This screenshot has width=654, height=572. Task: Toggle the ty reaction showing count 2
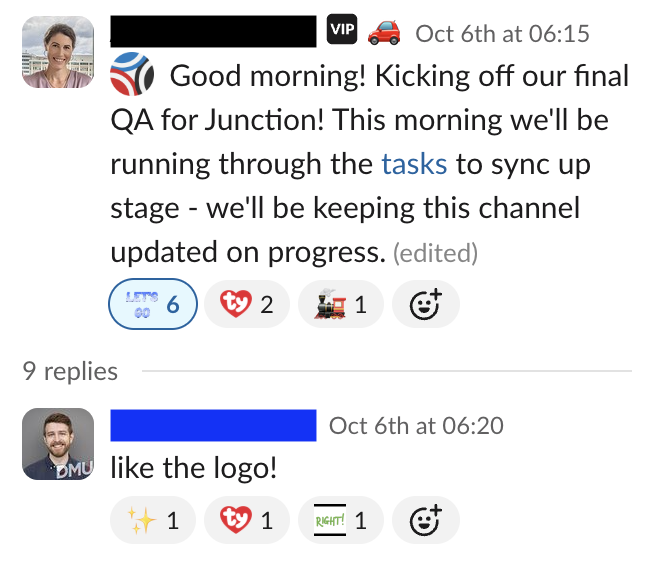[x=246, y=303]
